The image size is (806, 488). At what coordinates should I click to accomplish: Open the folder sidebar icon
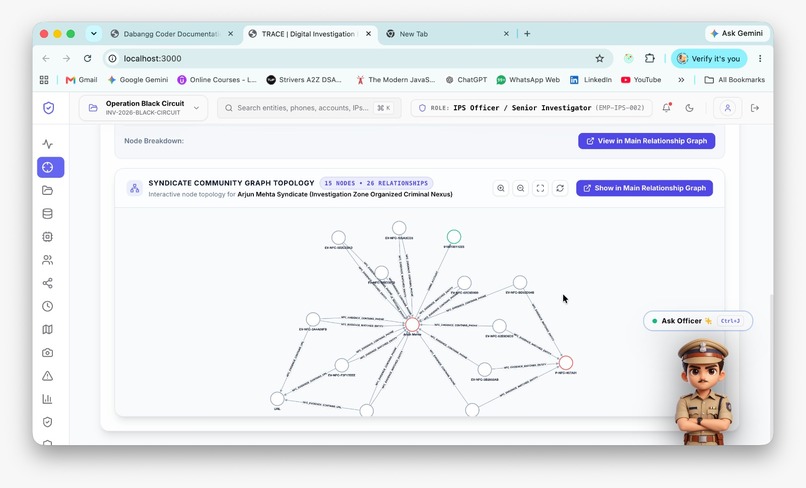48,191
